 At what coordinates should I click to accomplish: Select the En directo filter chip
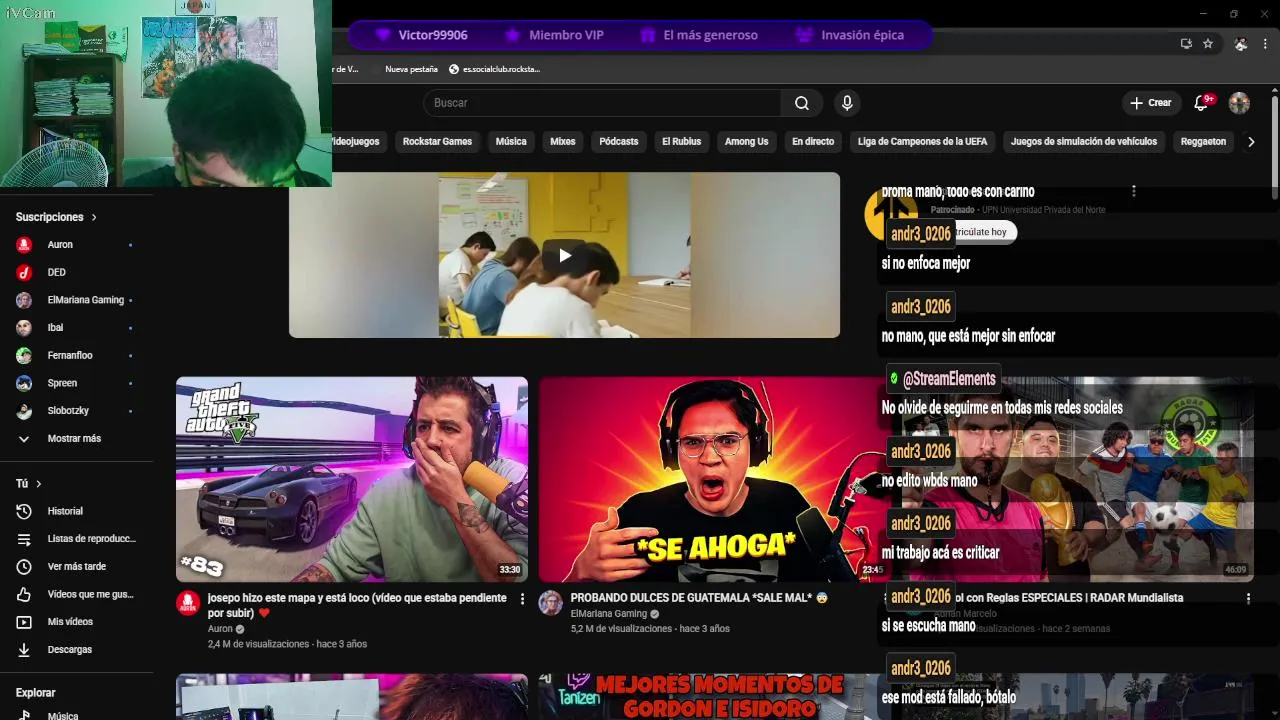tap(813, 142)
